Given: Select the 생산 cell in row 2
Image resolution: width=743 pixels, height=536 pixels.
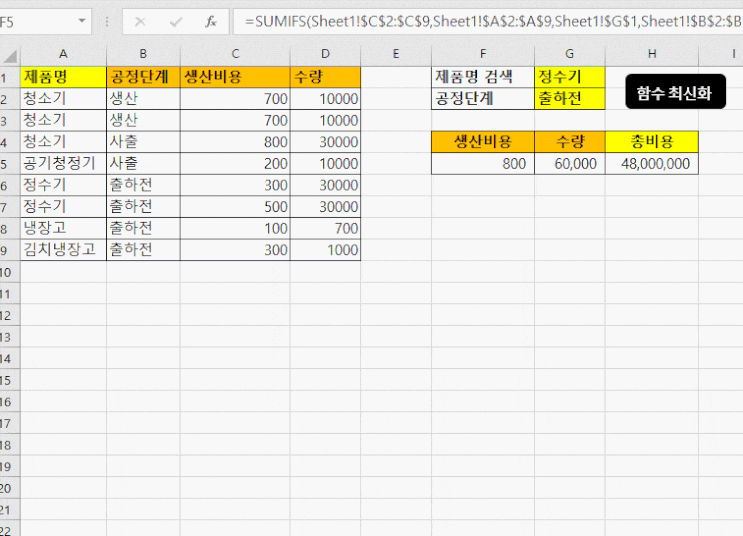Looking at the screenshot, I should (x=143, y=99).
